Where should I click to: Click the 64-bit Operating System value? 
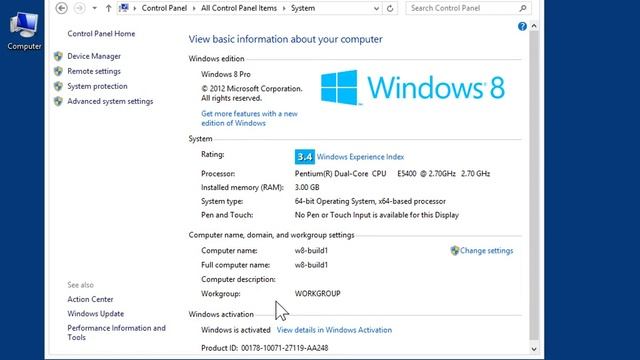(370, 201)
